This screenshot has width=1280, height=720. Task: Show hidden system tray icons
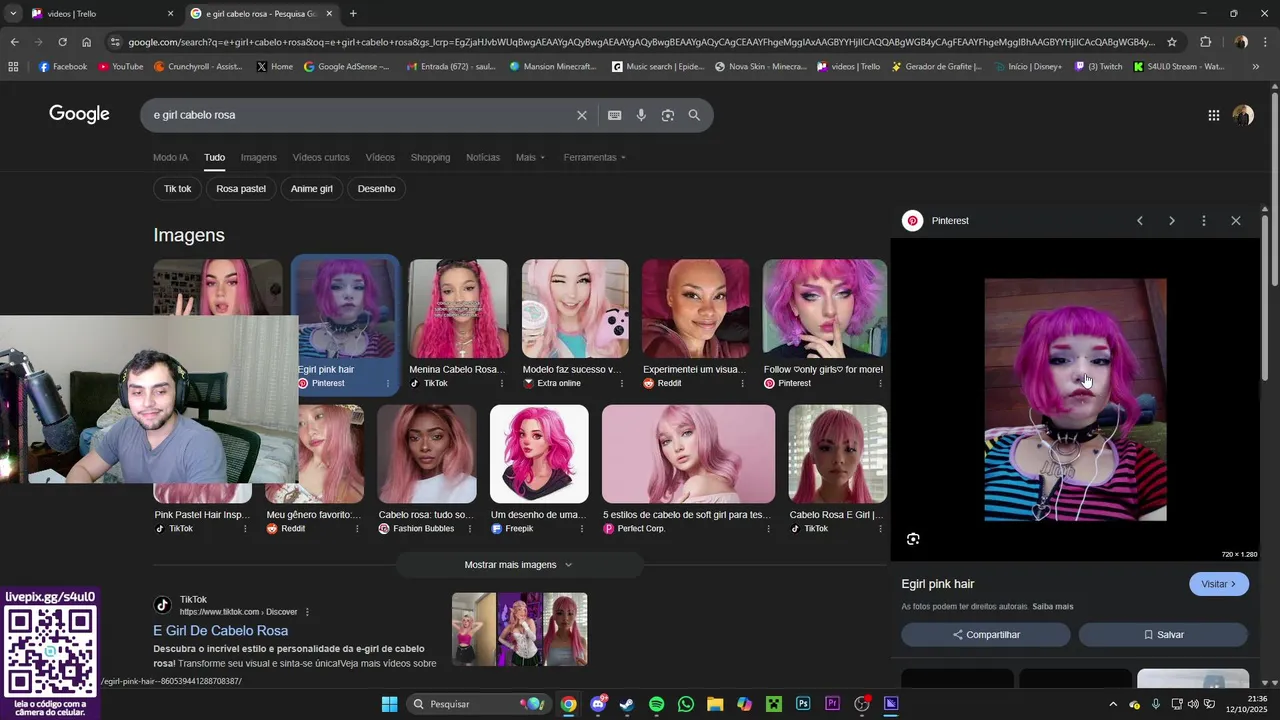(x=1112, y=704)
